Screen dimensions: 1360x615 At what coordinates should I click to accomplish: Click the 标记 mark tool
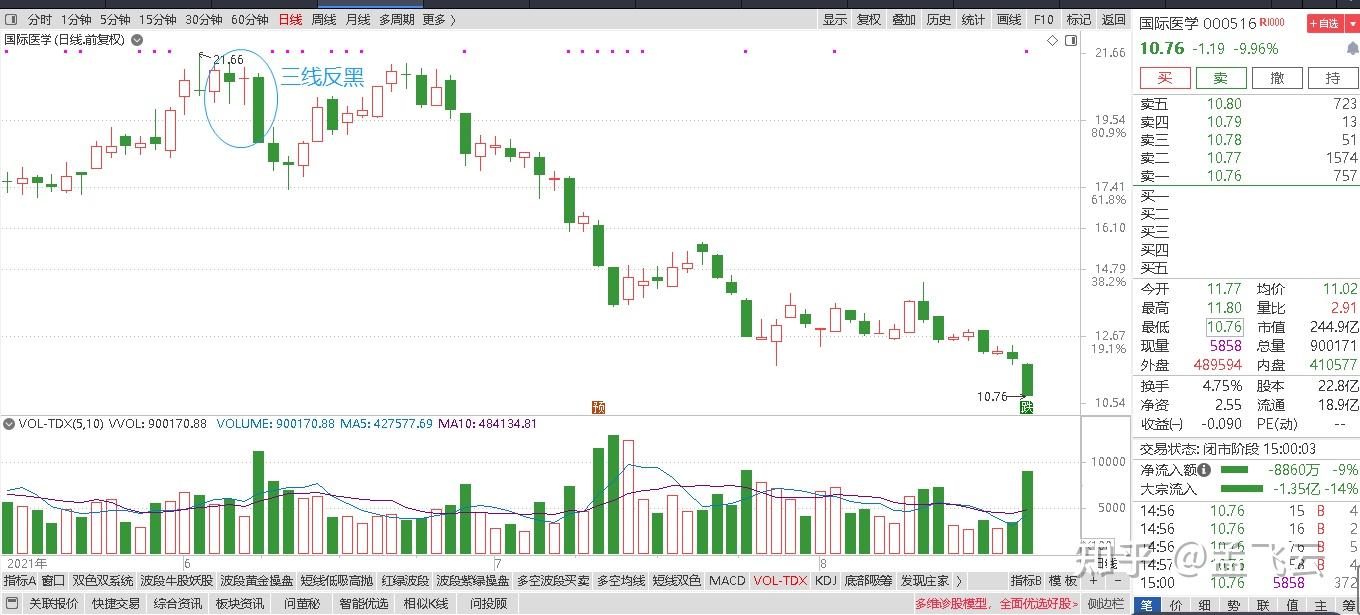[x=1078, y=19]
